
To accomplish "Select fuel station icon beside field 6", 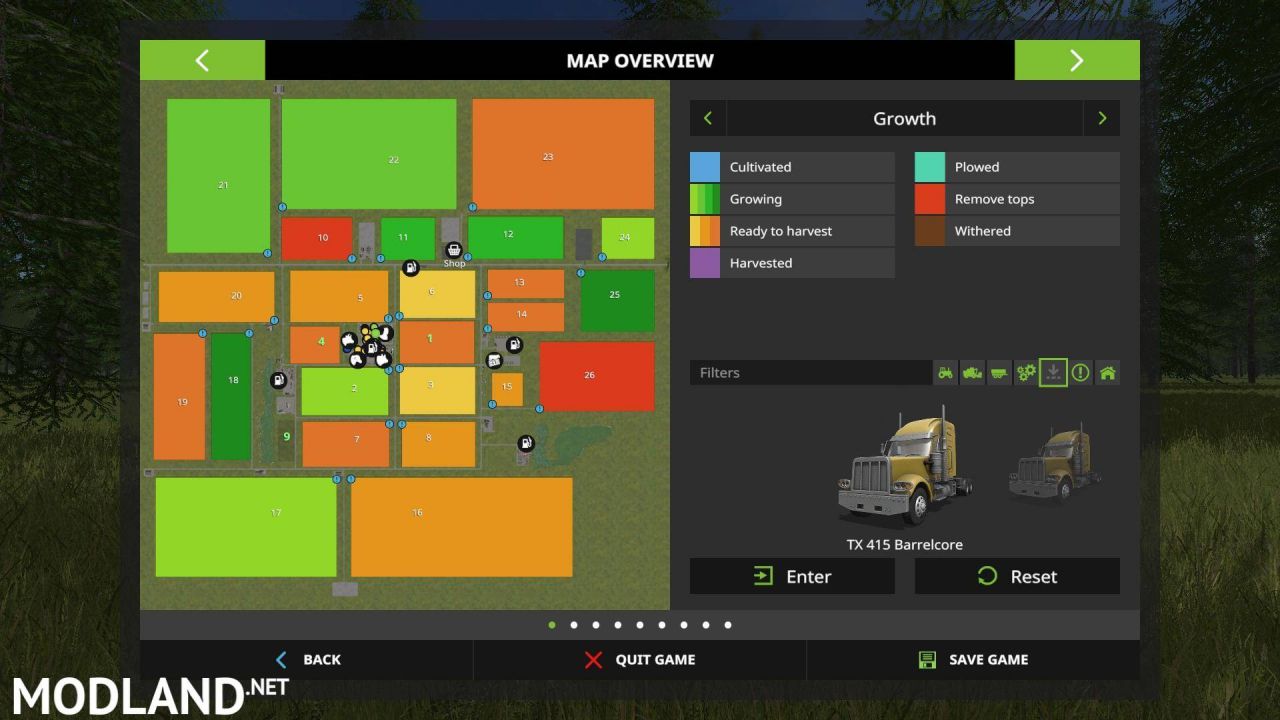I will pos(410,267).
